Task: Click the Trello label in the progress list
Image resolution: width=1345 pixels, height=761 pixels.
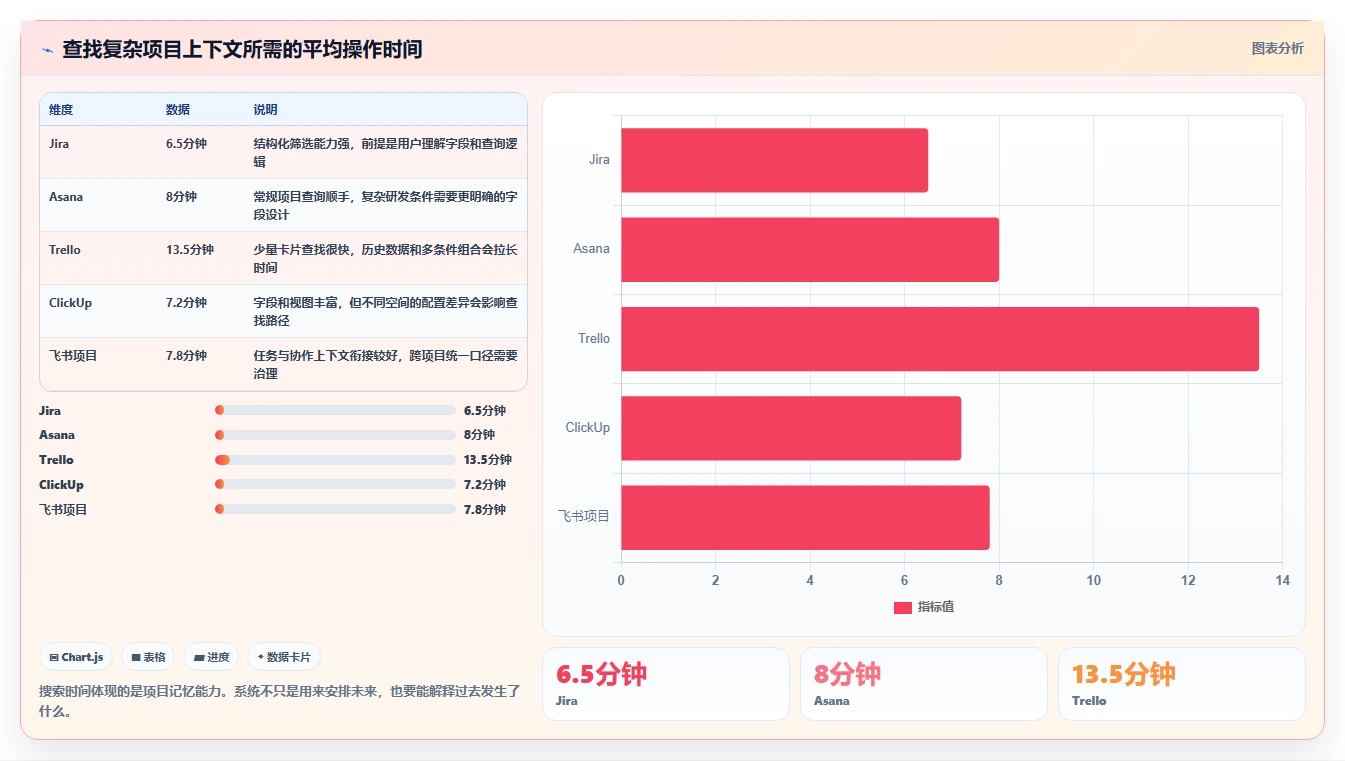Action: (x=56, y=460)
